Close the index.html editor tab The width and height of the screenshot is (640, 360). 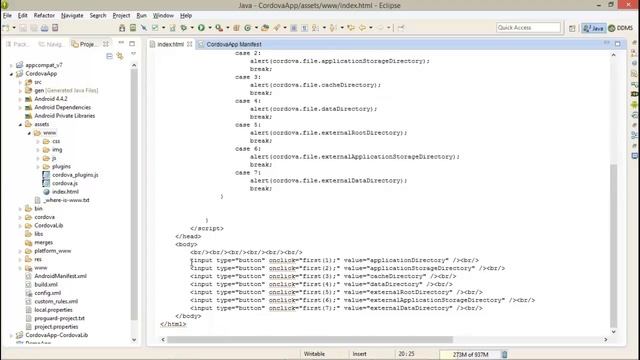(x=190, y=44)
